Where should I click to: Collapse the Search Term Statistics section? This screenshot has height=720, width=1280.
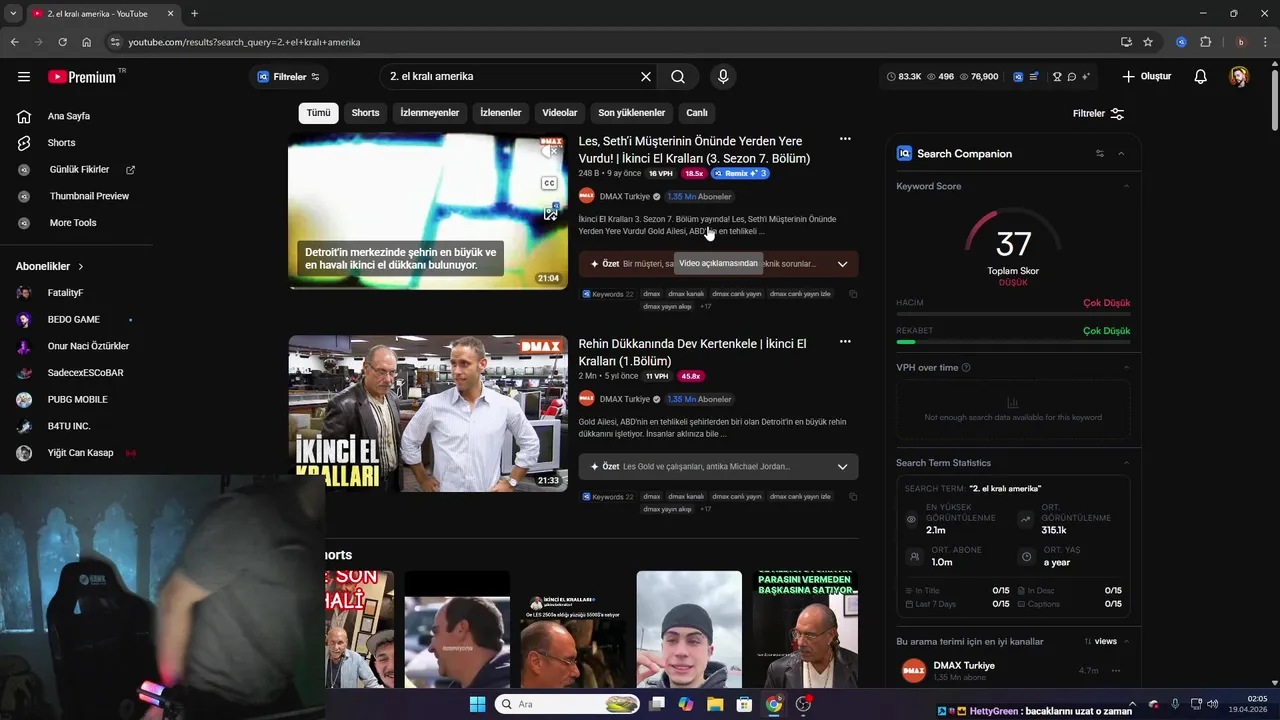(x=1126, y=463)
